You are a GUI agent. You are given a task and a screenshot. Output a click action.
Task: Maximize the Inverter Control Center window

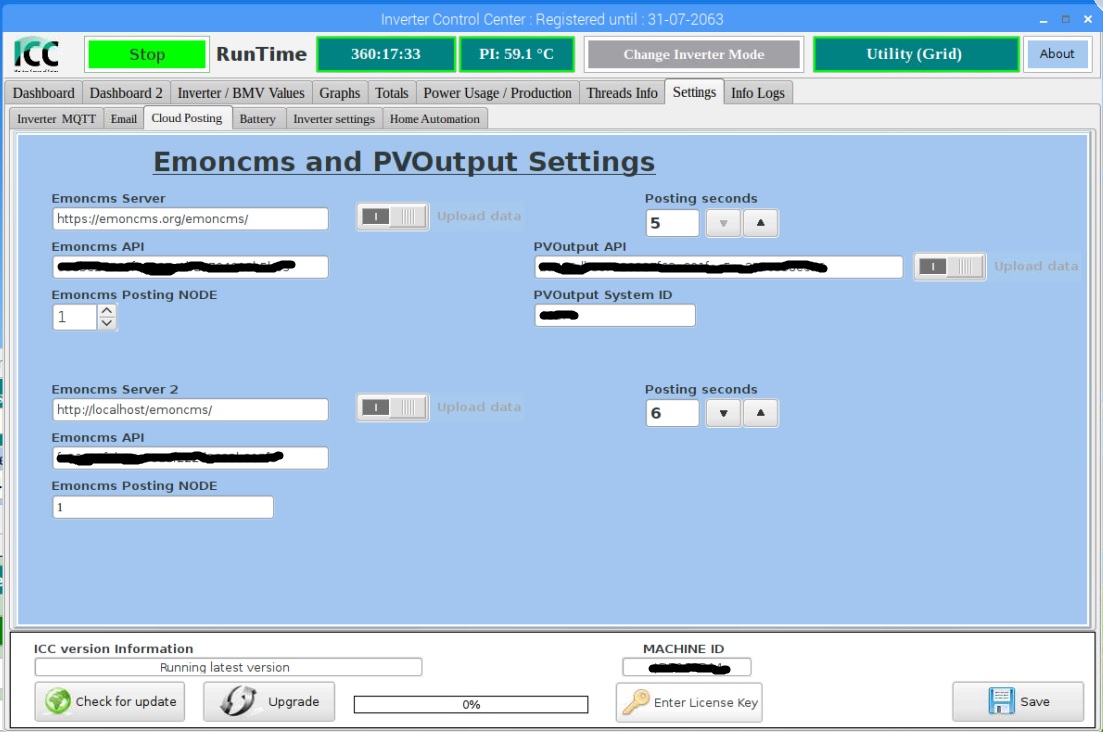pyautogui.click(x=1066, y=20)
